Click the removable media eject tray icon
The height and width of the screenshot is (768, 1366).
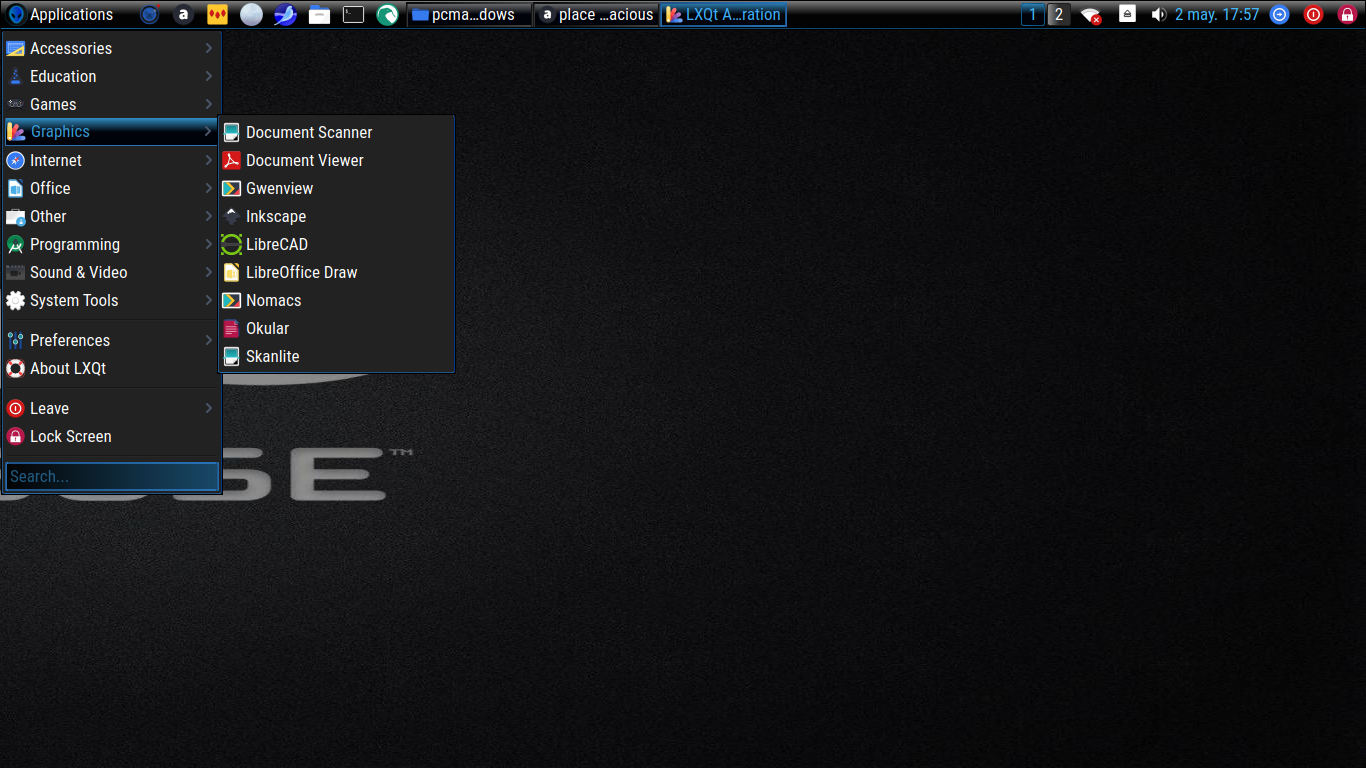pos(1127,14)
